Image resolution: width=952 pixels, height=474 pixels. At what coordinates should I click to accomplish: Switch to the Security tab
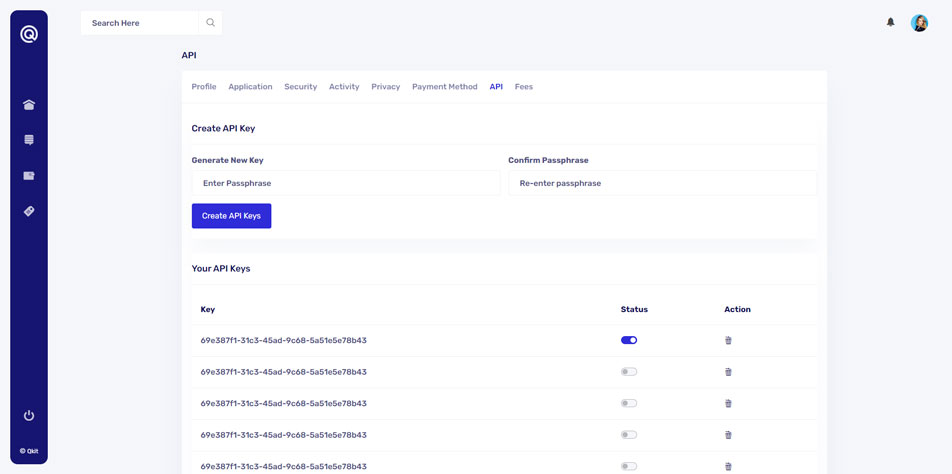[x=300, y=87]
